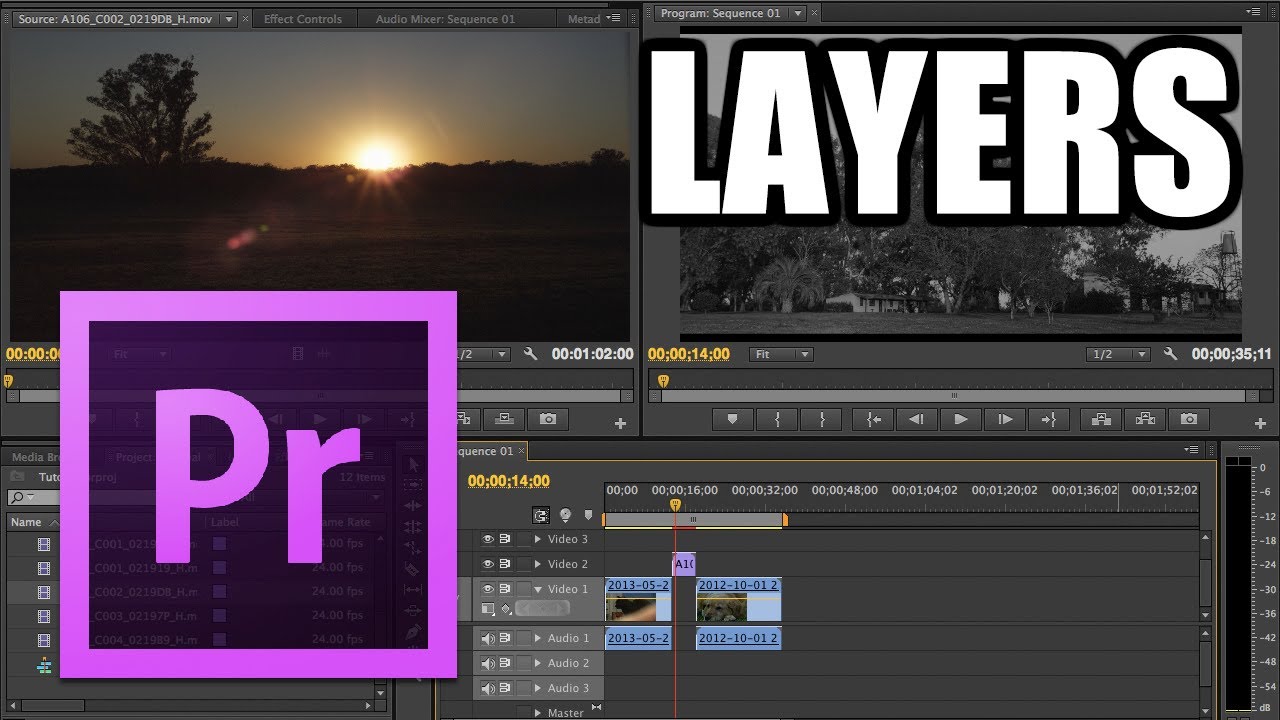The height and width of the screenshot is (720, 1280).
Task: Toggle the timeline Snap icon
Action: pyautogui.click(x=541, y=516)
